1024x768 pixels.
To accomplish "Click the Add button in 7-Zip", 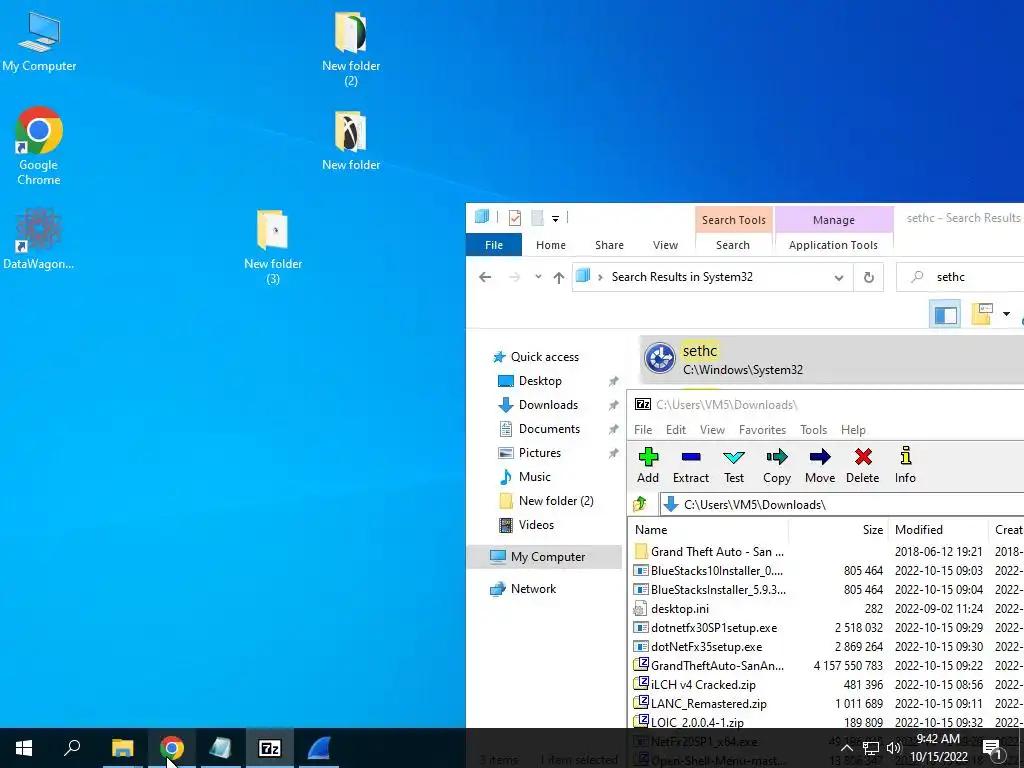I will click(x=648, y=466).
